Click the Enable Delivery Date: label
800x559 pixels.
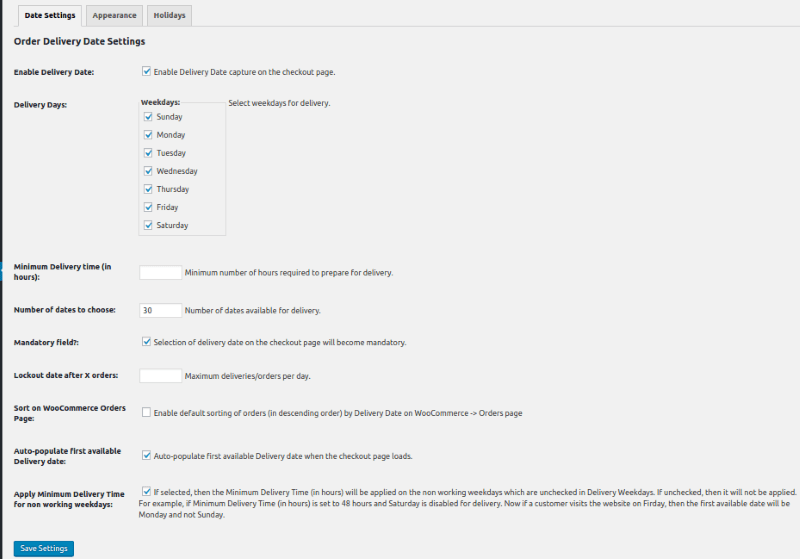(54, 72)
